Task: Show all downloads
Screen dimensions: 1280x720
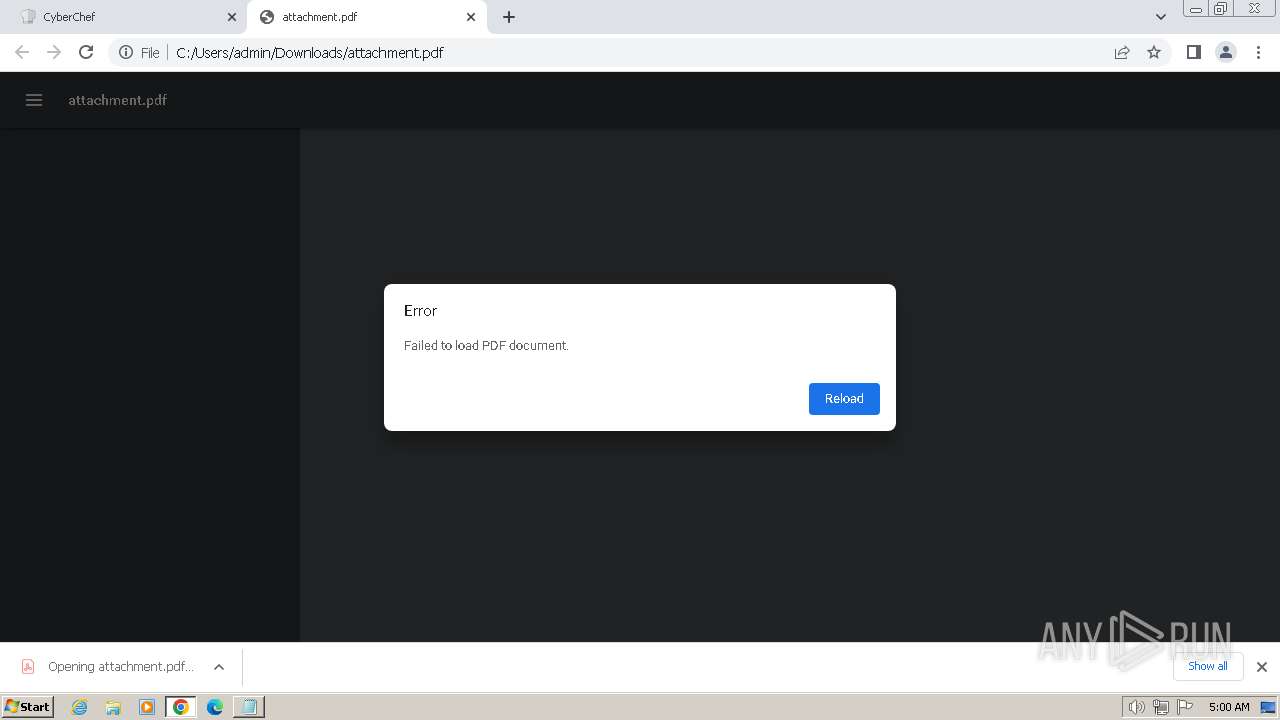Action: pos(1208,666)
